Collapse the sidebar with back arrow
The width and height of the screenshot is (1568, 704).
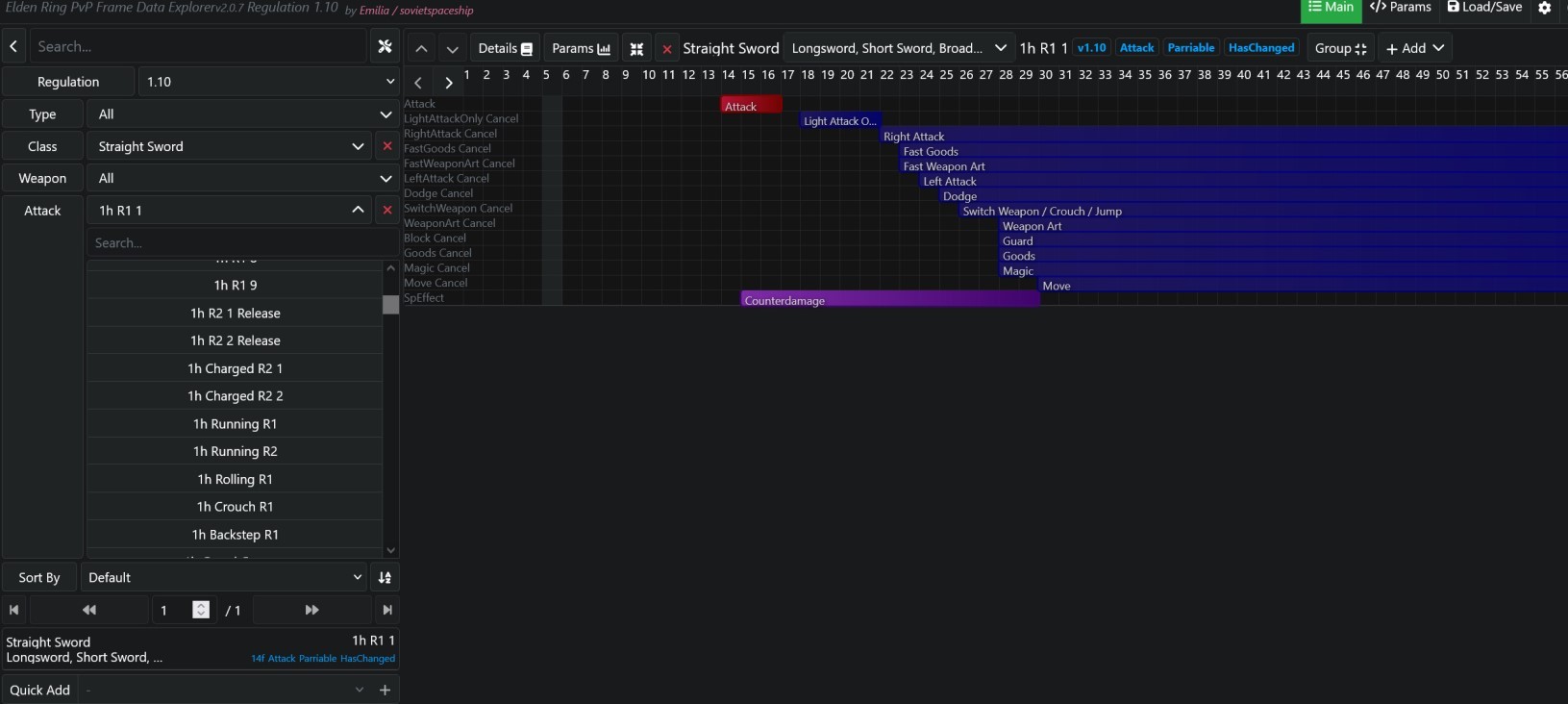[x=13, y=46]
